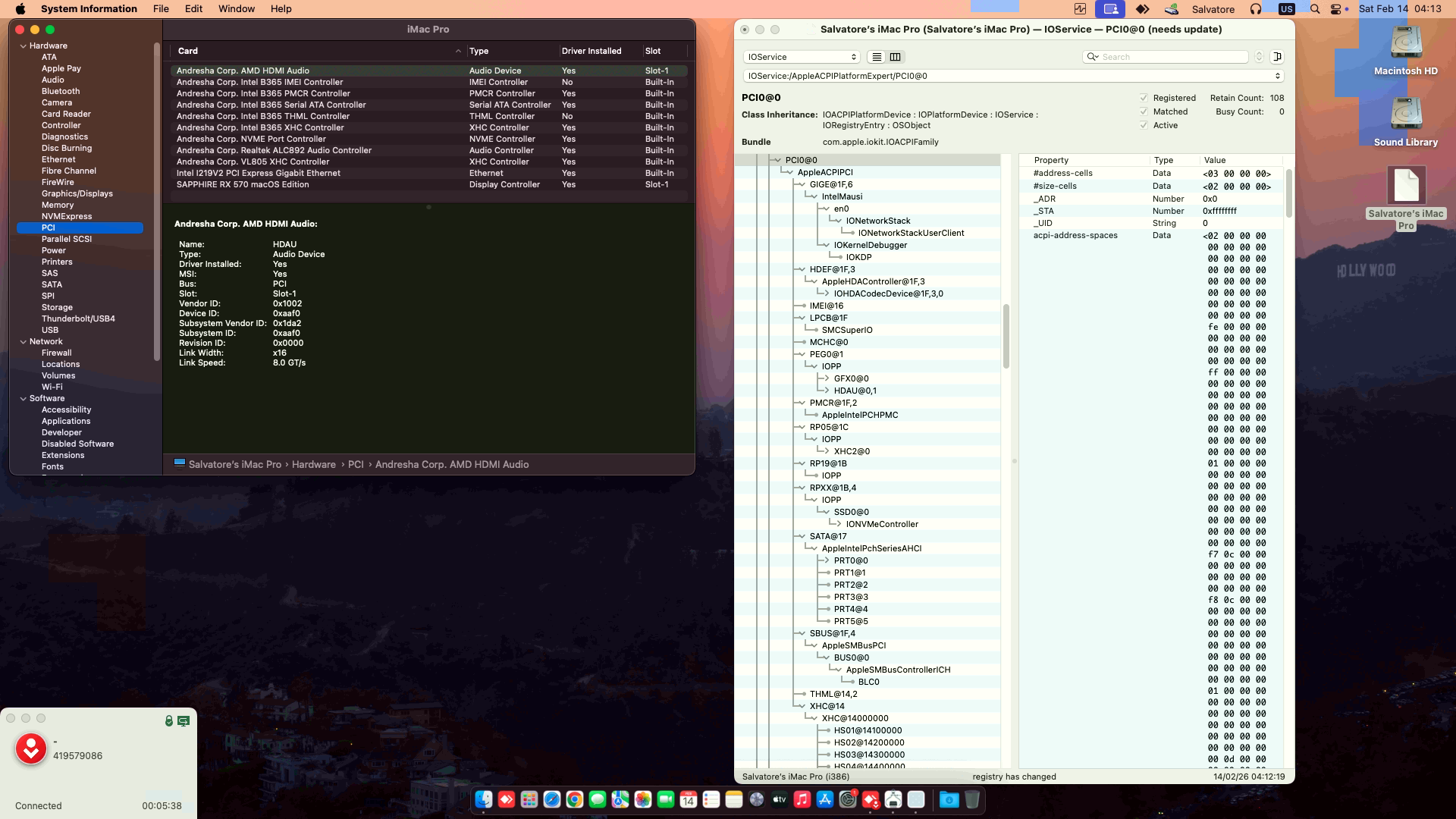Open the Trash in the Dock
The height and width of the screenshot is (819, 1456).
(x=972, y=799)
